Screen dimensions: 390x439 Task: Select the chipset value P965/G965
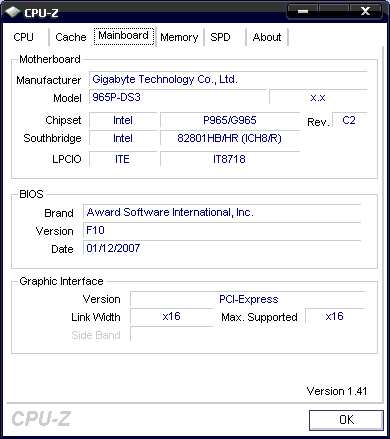[230, 120]
